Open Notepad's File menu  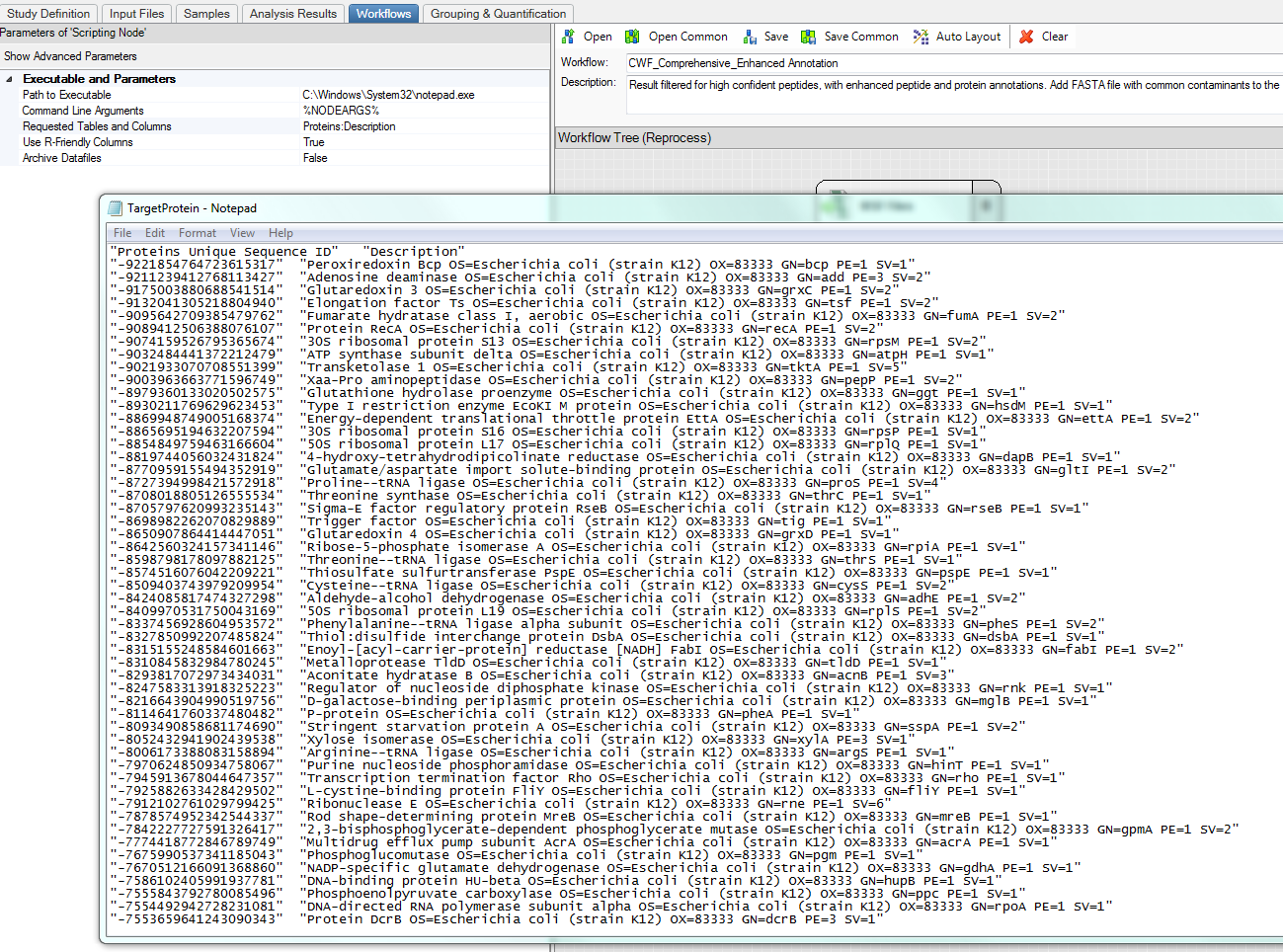pos(122,233)
